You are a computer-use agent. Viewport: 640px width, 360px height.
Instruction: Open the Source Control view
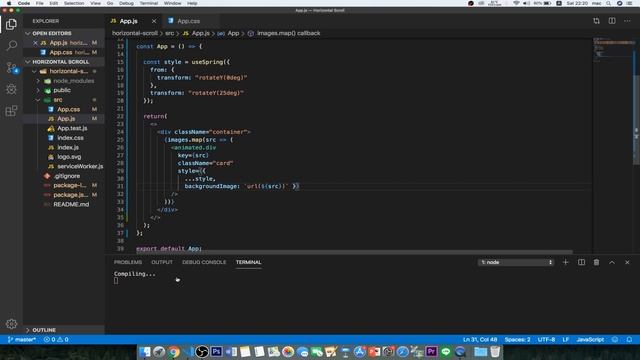pyautogui.click(x=11, y=67)
